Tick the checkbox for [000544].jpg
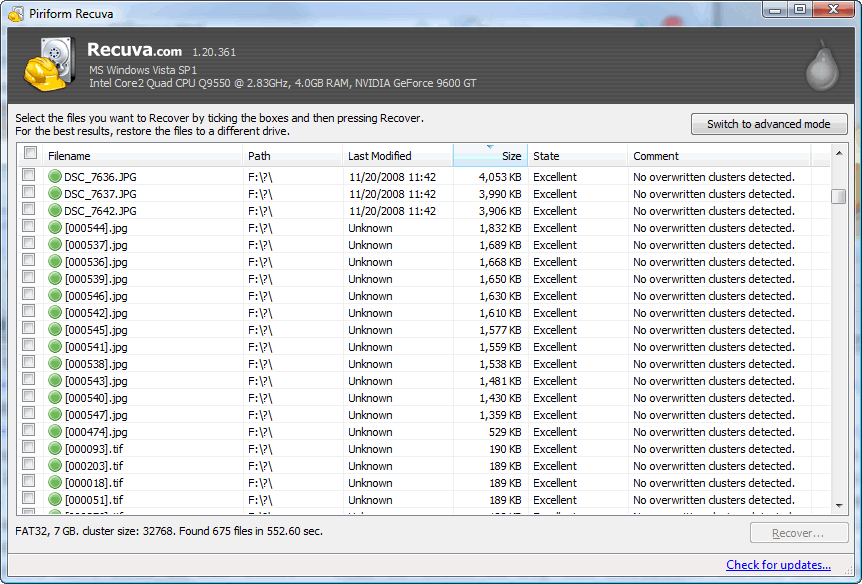The image size is (862, 584). coord(29,226)
